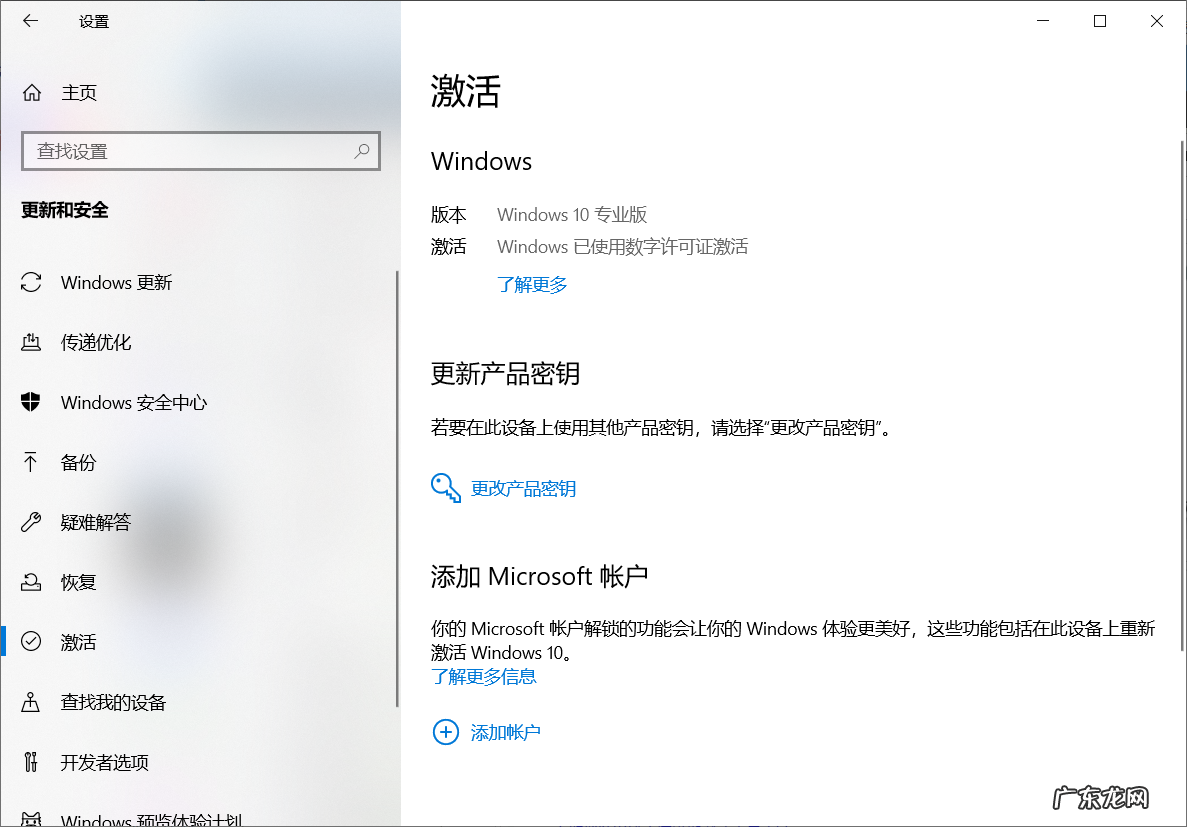Open 疑难解答 via its wrench icon
Viewport: 1187px width, 827px height.
click(x=30, y=522)
